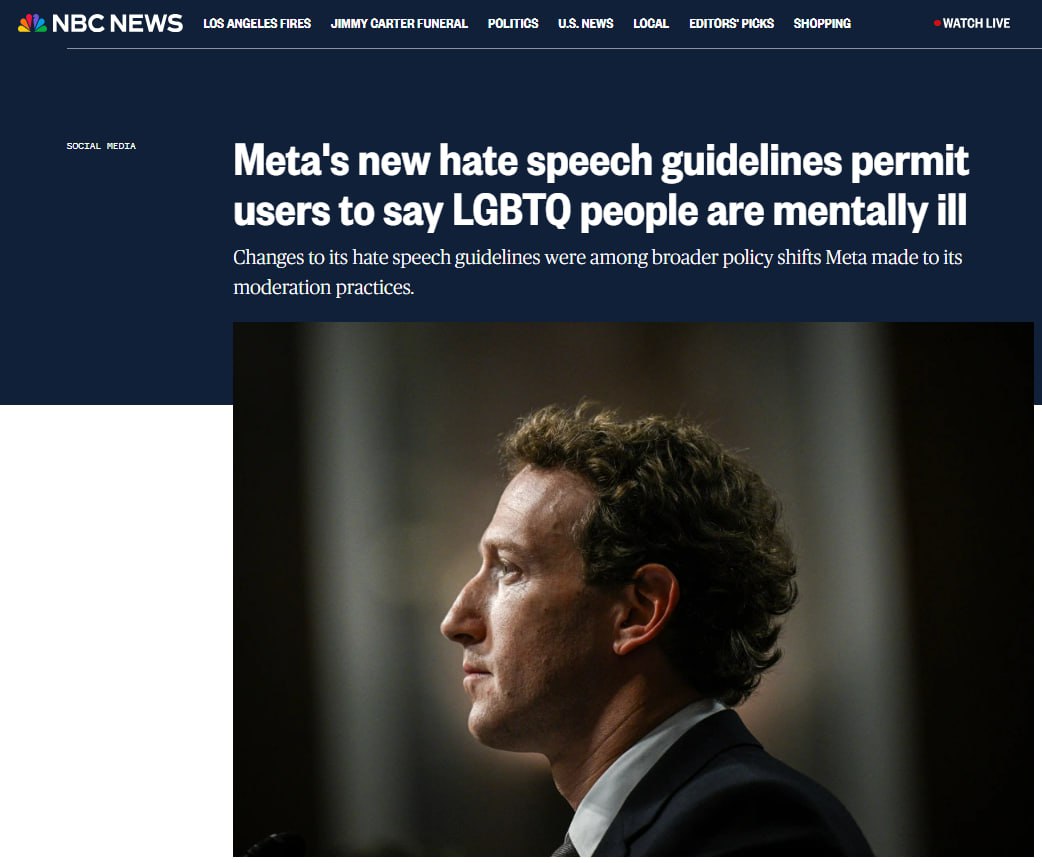Click the Watch Live link

pos(976,23)
